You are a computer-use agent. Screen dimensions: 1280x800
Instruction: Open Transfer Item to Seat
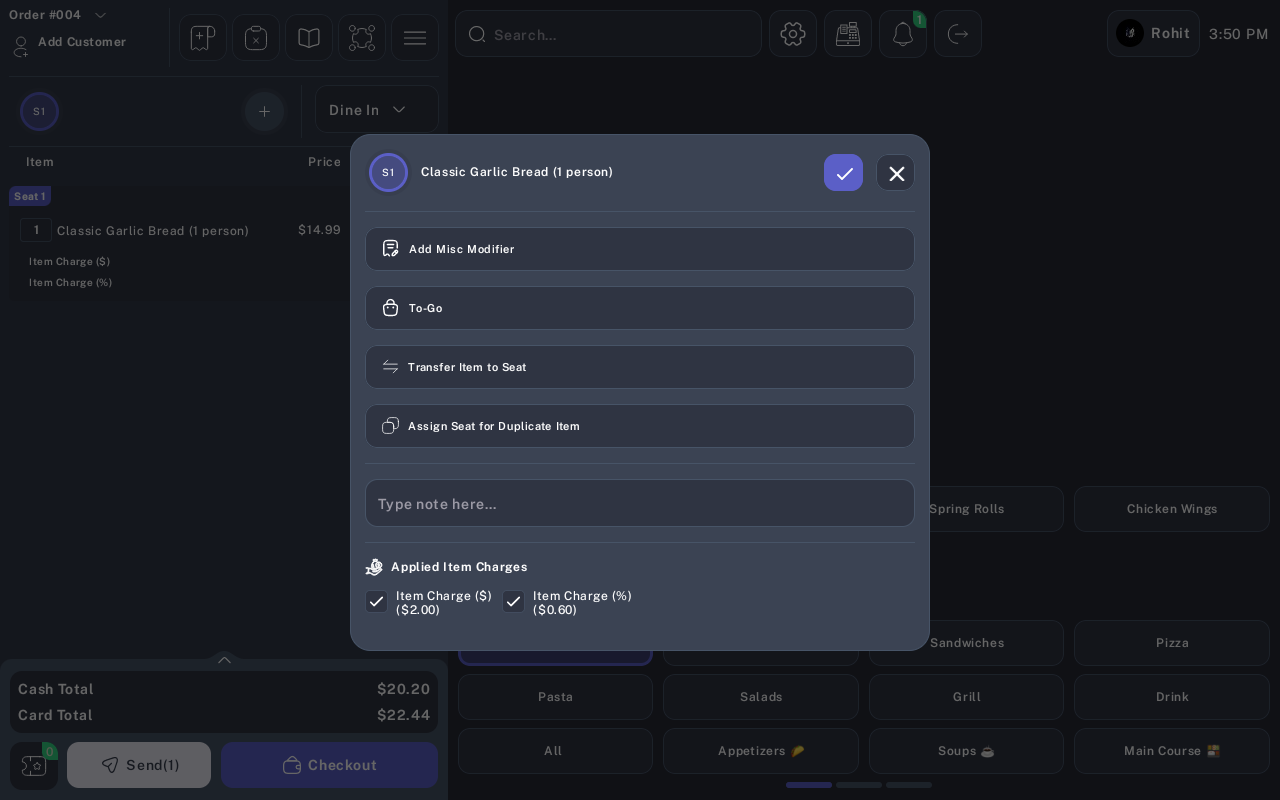point(640,367)
